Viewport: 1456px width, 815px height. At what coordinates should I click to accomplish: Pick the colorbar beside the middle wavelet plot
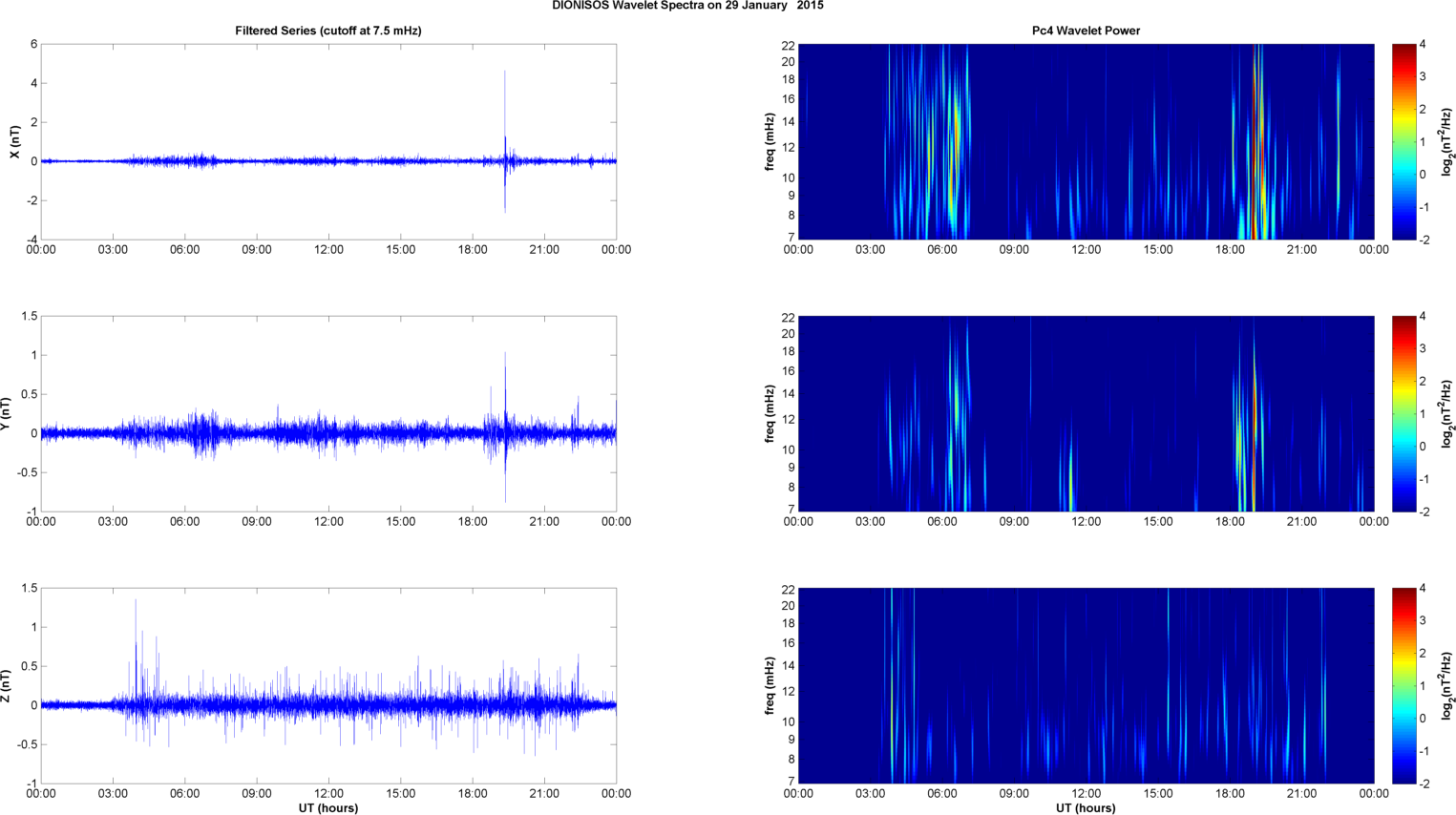pos(1404,413)
